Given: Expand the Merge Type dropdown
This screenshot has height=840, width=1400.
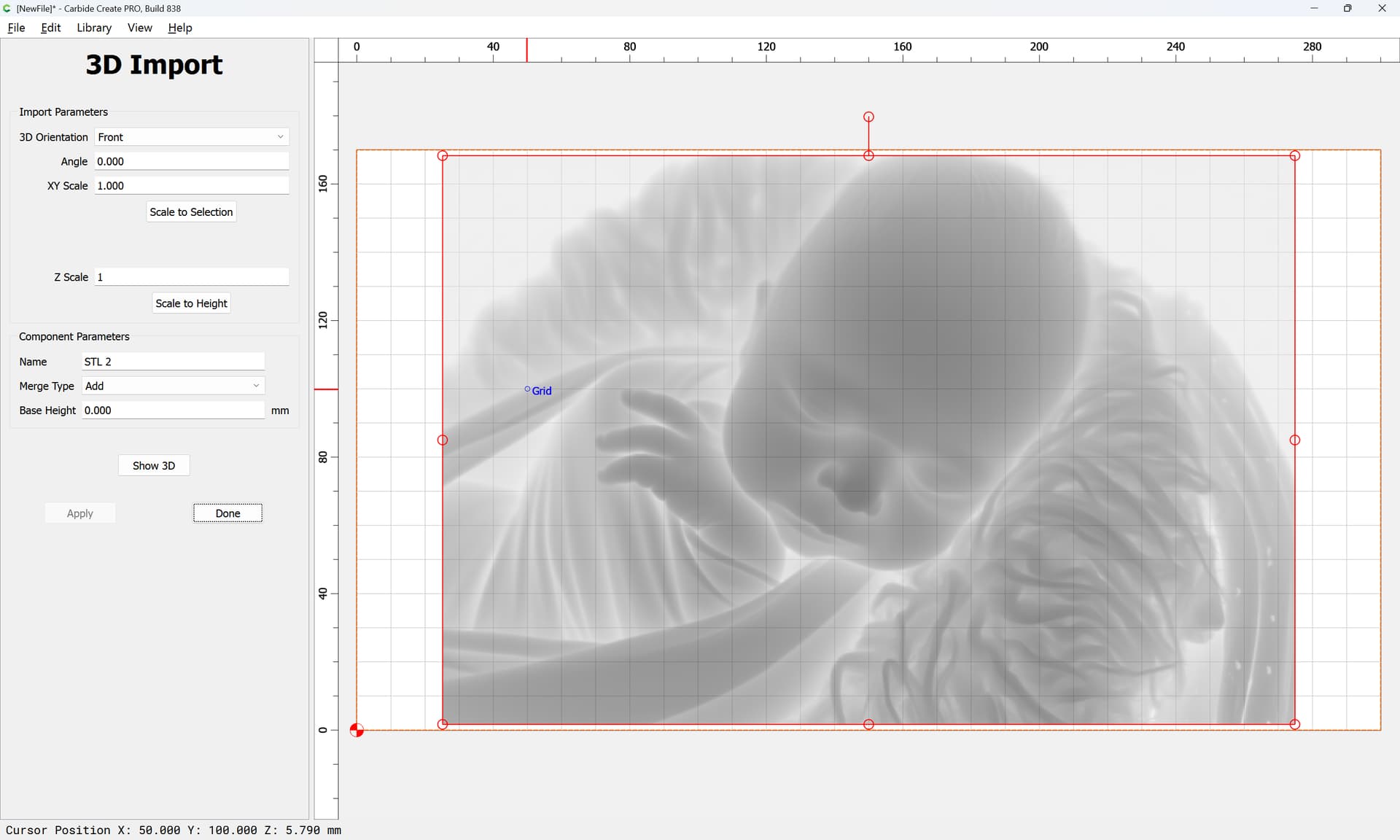Looking at the screenshot, I should 173,386.
